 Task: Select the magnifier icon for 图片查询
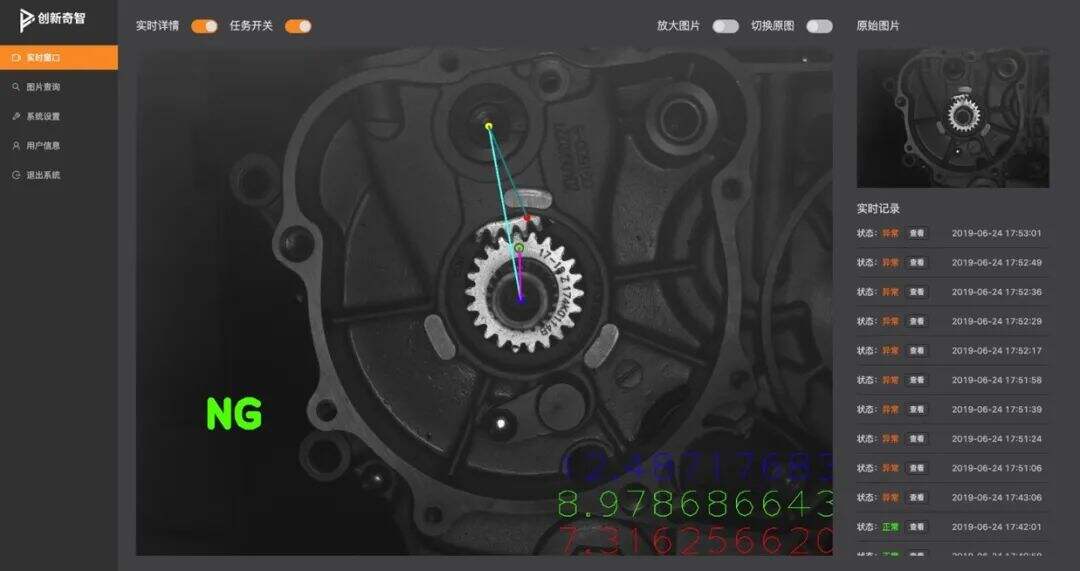point(16,87)
